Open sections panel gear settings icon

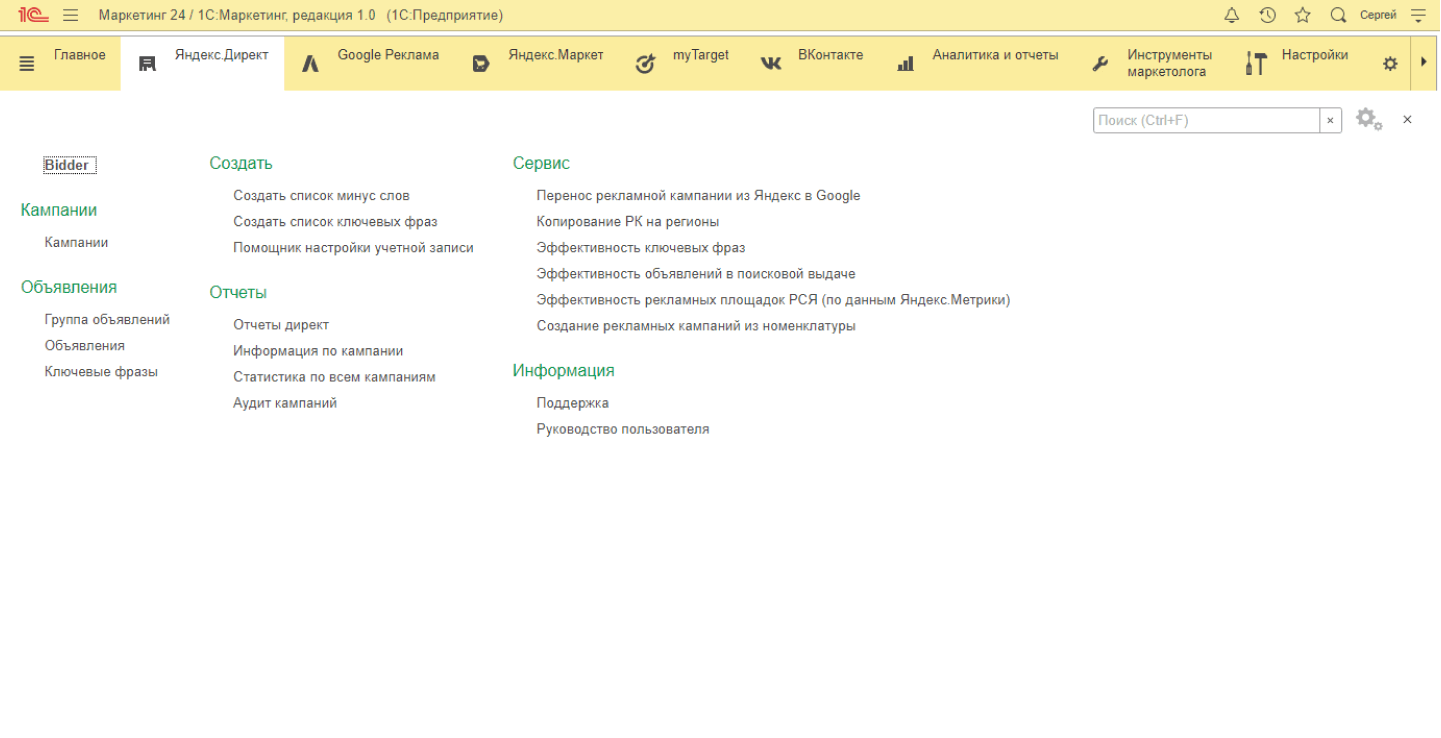(1390, 63)
